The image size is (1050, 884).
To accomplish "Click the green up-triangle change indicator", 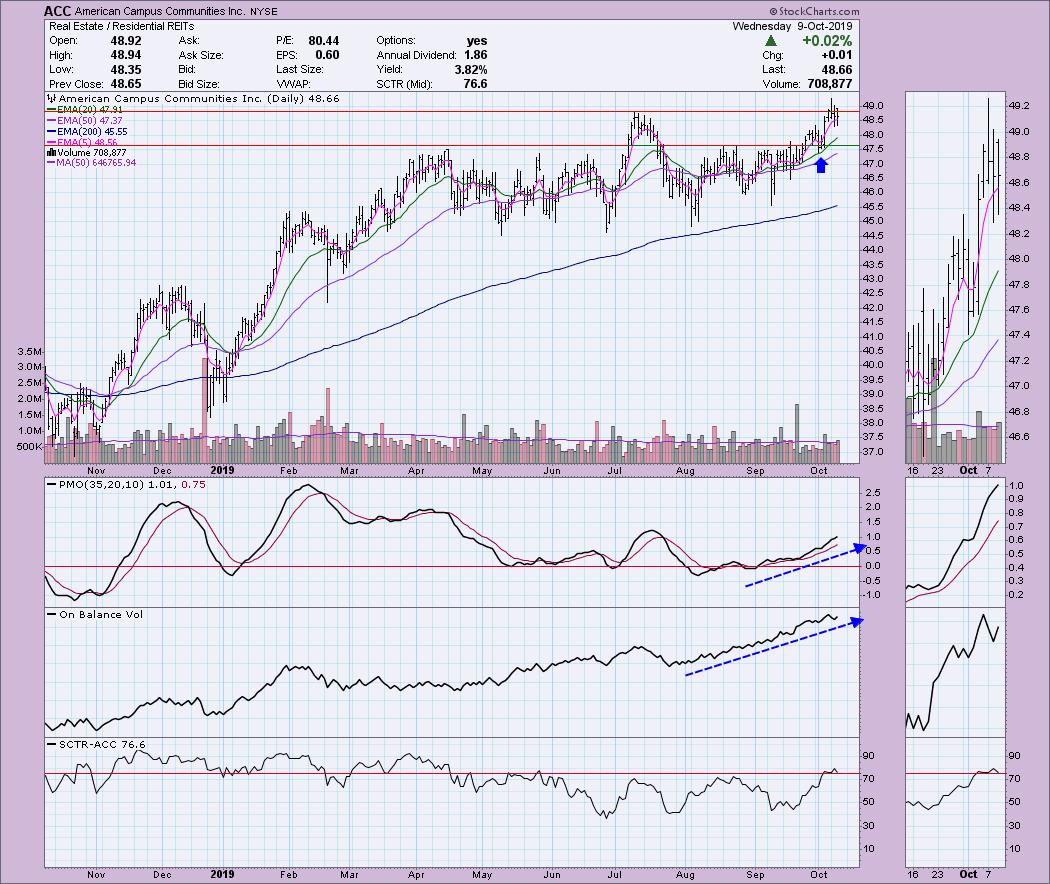I will (771, 41).
